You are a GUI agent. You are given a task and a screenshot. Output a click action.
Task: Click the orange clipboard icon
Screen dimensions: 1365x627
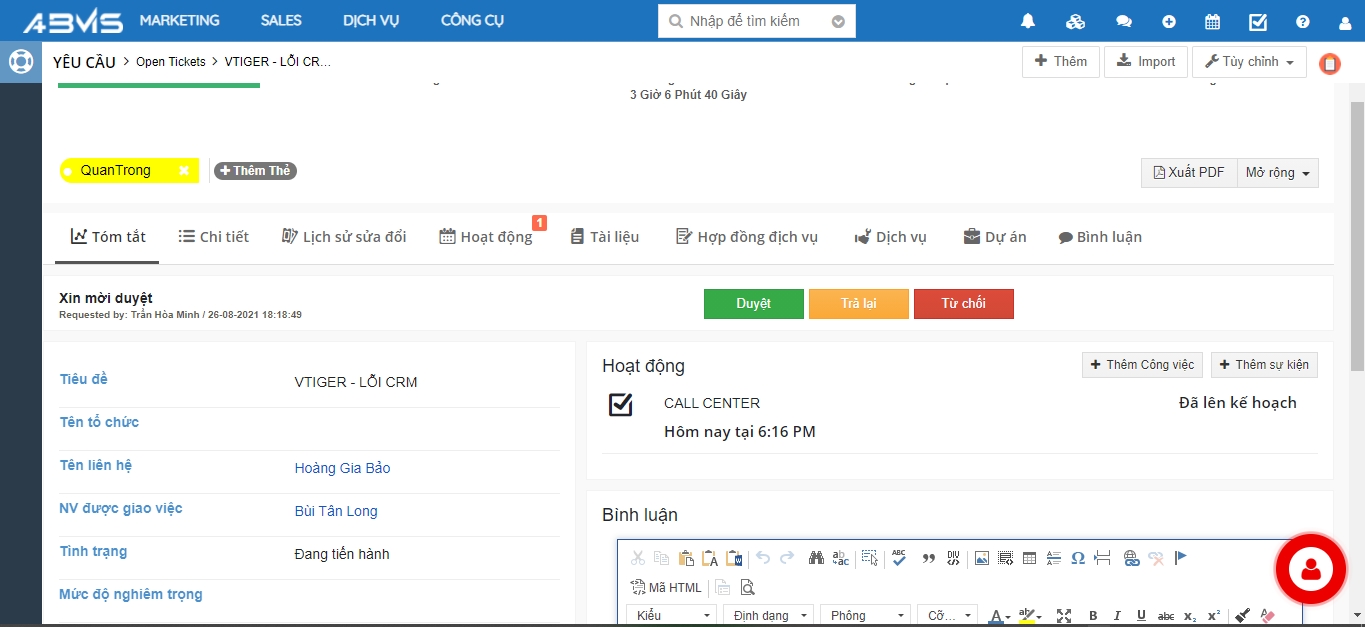click(x=1329, y=64)
